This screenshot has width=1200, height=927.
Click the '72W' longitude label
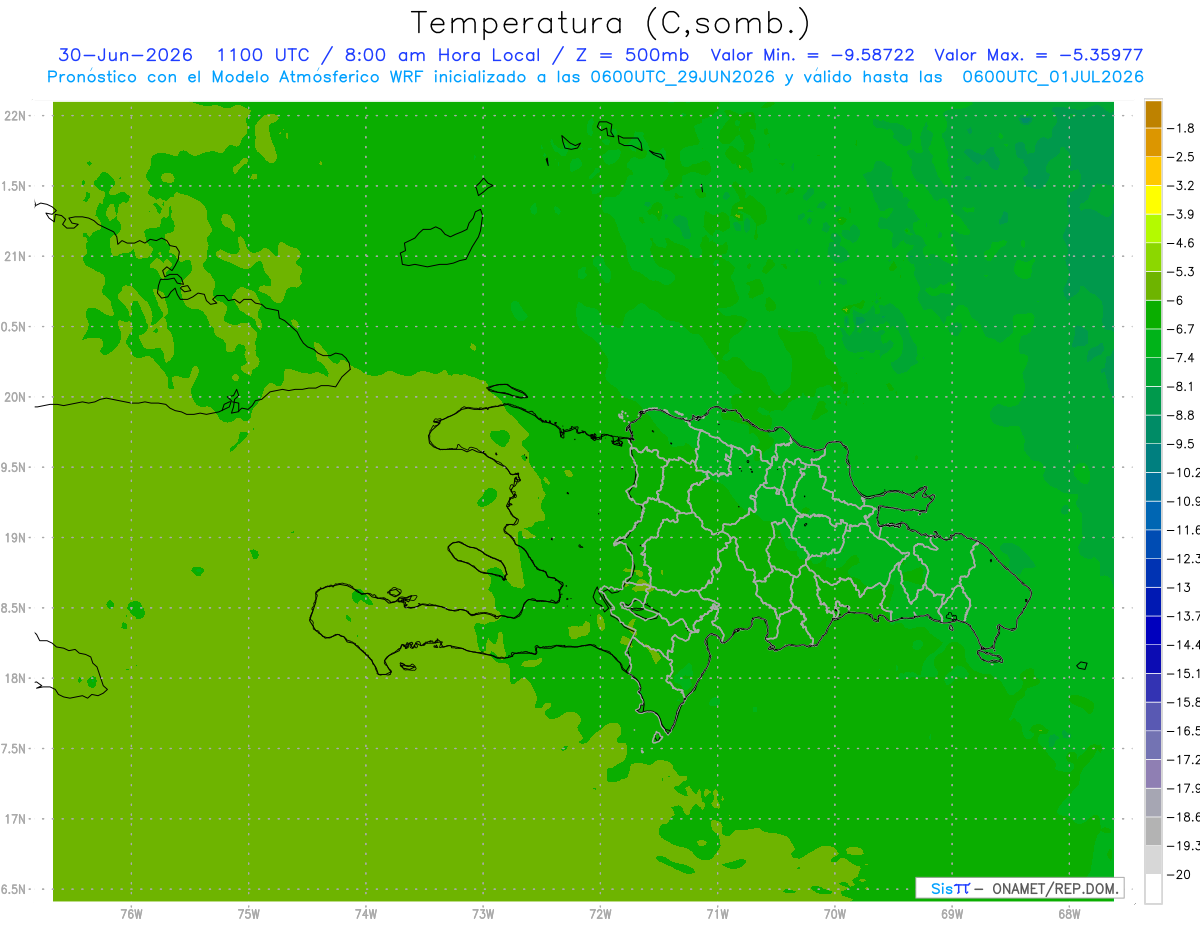tap(600, 914)
